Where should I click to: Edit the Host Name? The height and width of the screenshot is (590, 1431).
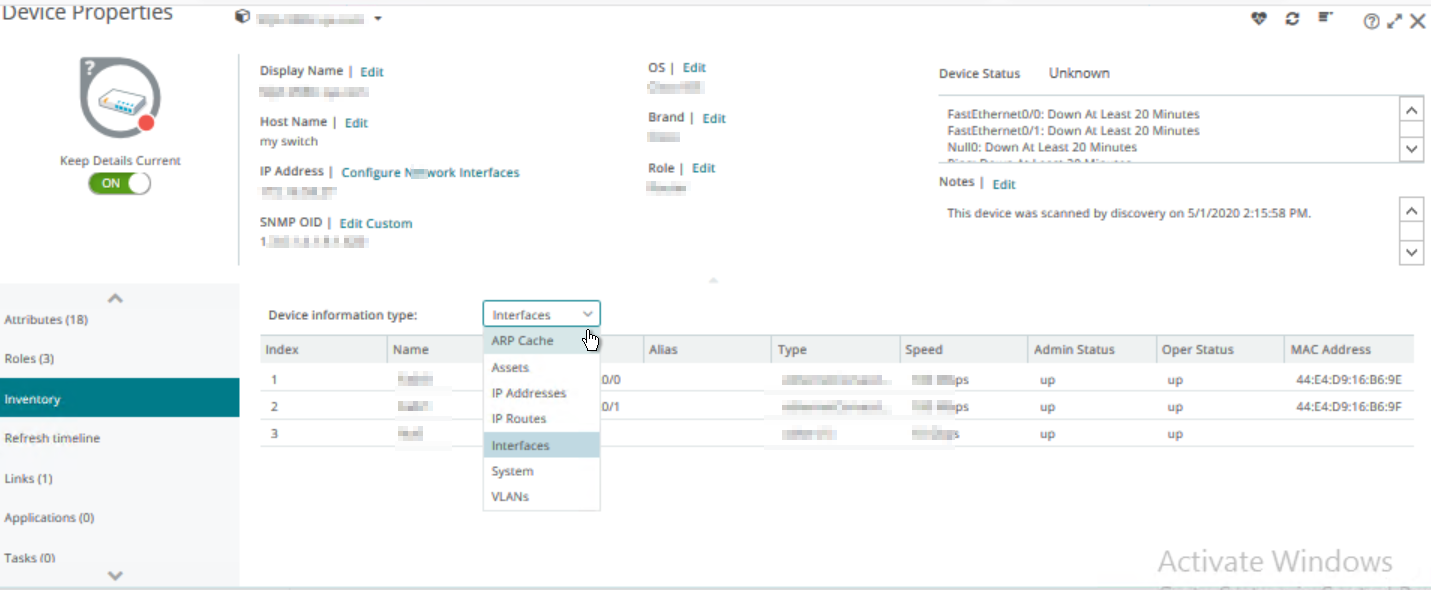pyautogui.click(x=356, y=123)
